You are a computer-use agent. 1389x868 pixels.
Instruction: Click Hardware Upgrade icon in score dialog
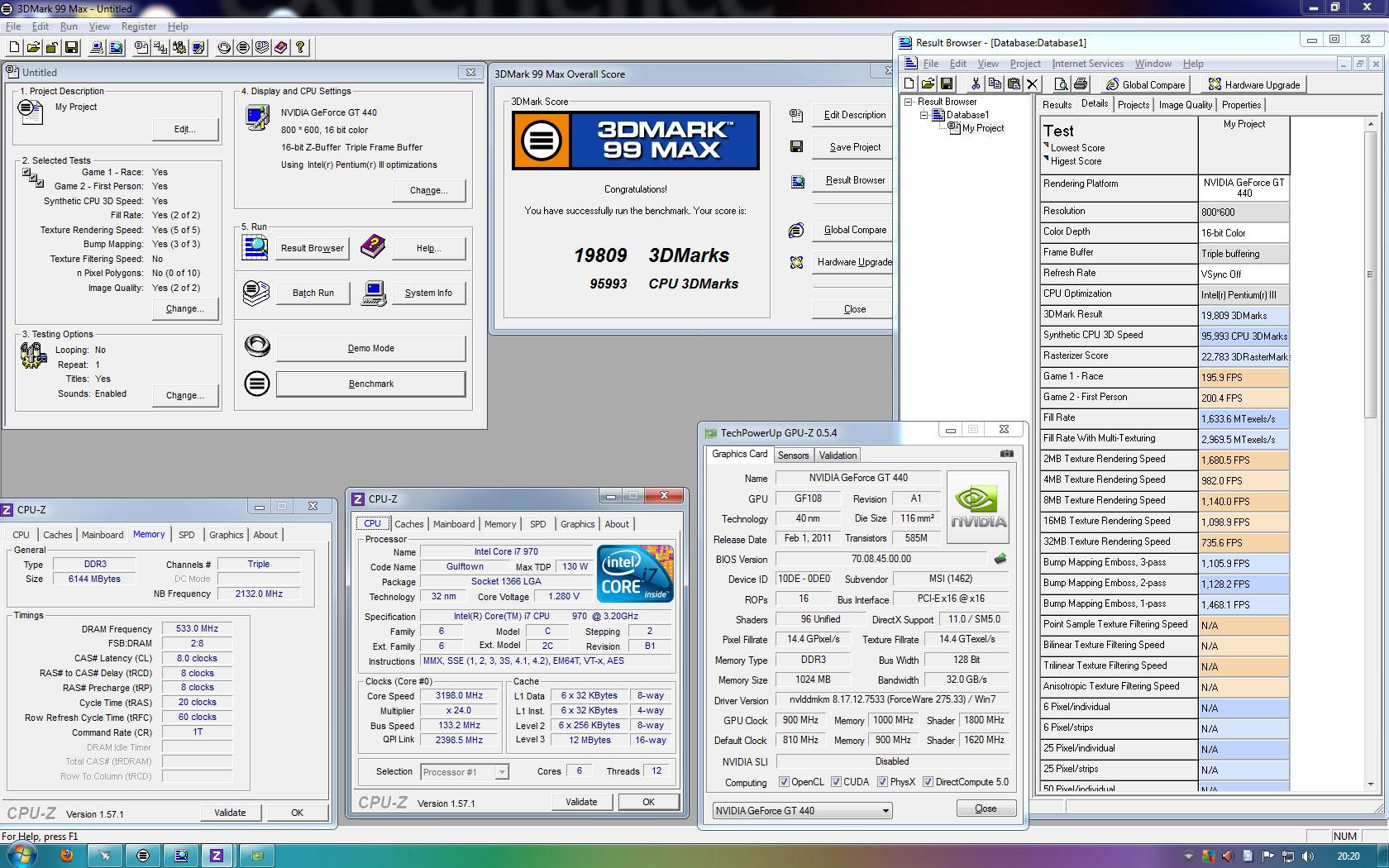tap(796, 262)
